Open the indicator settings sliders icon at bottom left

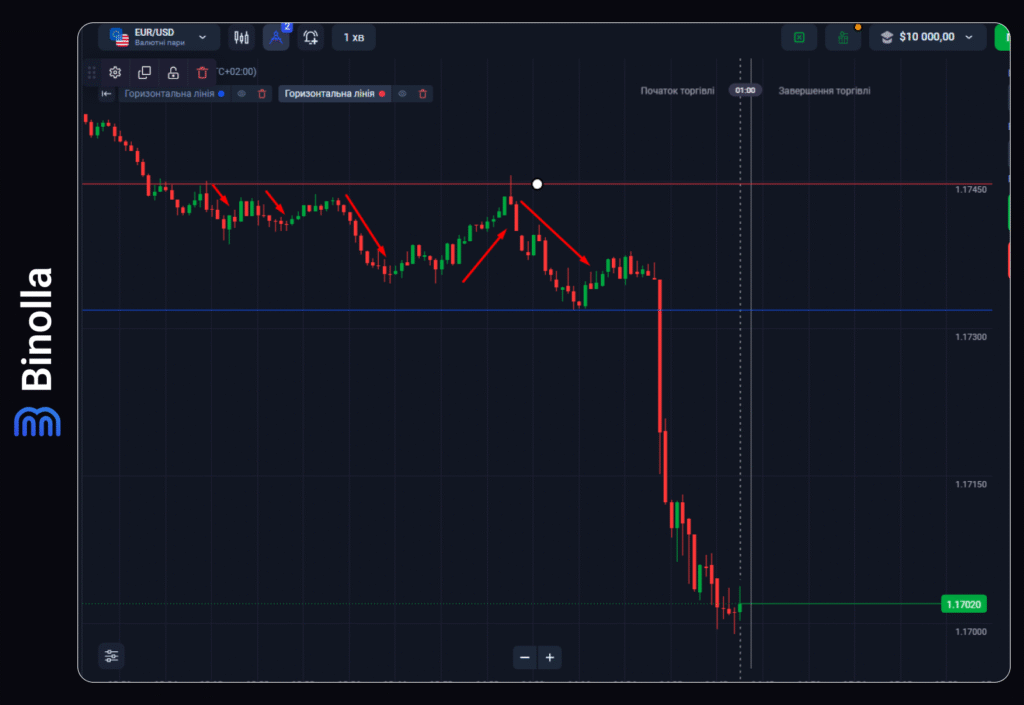coord(111,656)
